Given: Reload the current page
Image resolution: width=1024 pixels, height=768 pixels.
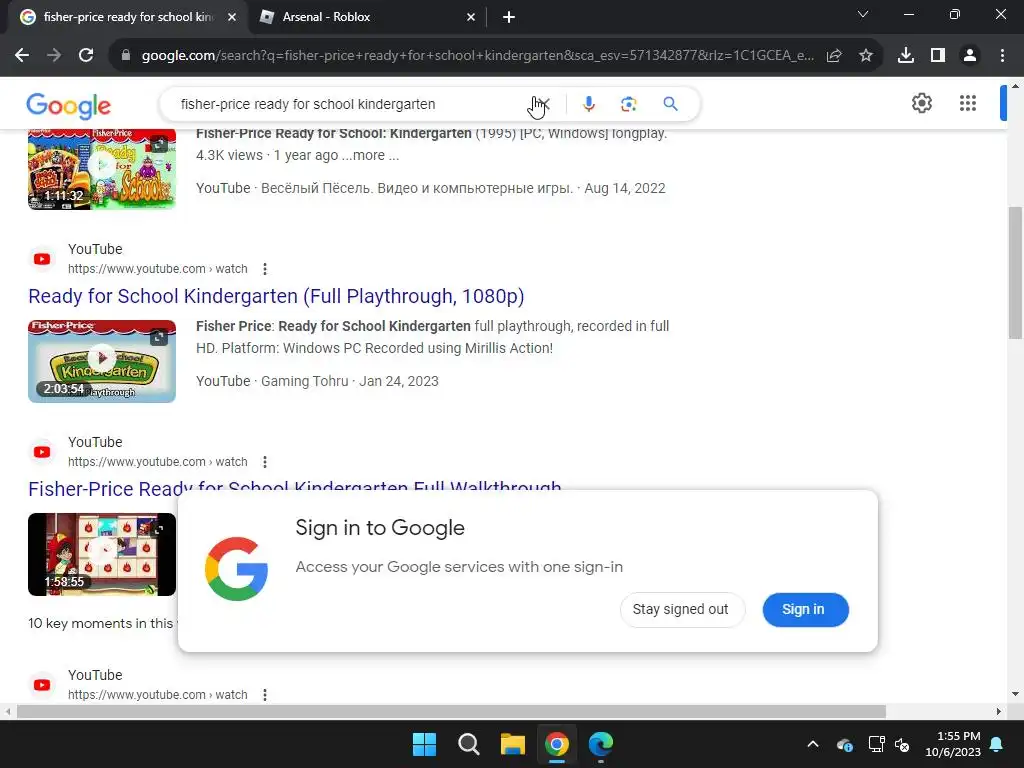Looking at the screenshot, I should [86, 56].
